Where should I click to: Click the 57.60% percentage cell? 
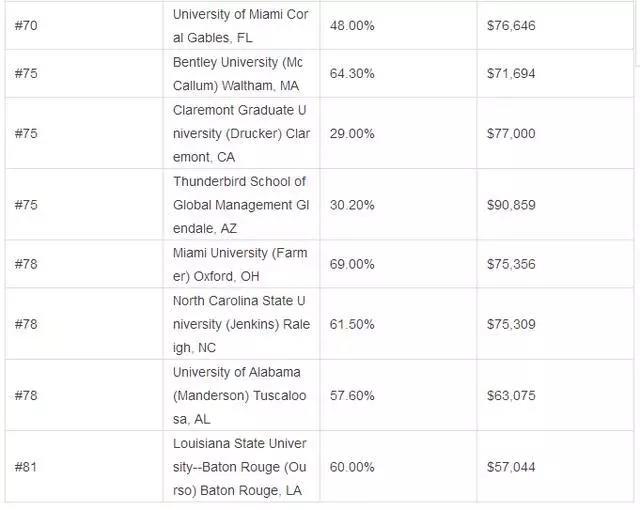click(x=398, y=395)
